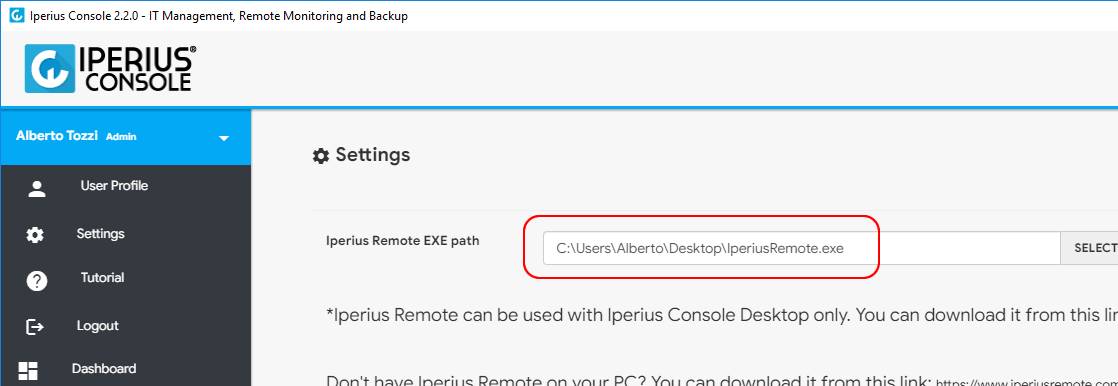
Task: Click the Alberto Tozzi user name
Action: (x=58, y=136)
